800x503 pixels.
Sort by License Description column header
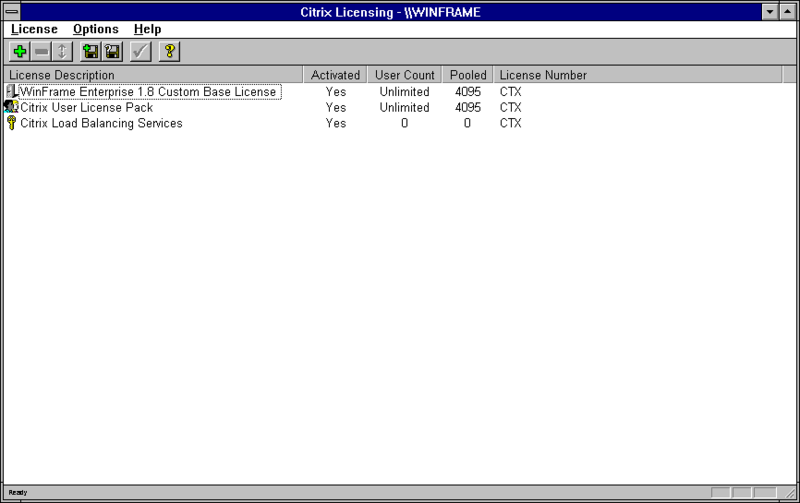coord(154,75)
